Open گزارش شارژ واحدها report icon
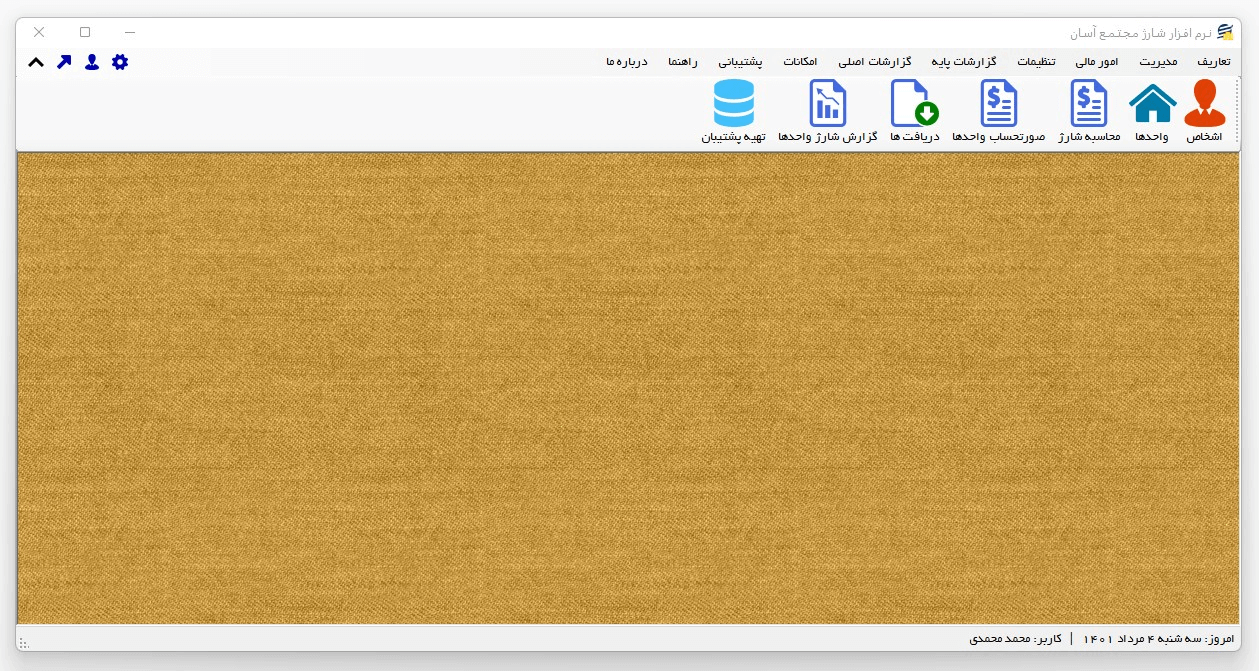The image size is (1259, 671). (827, 111)
